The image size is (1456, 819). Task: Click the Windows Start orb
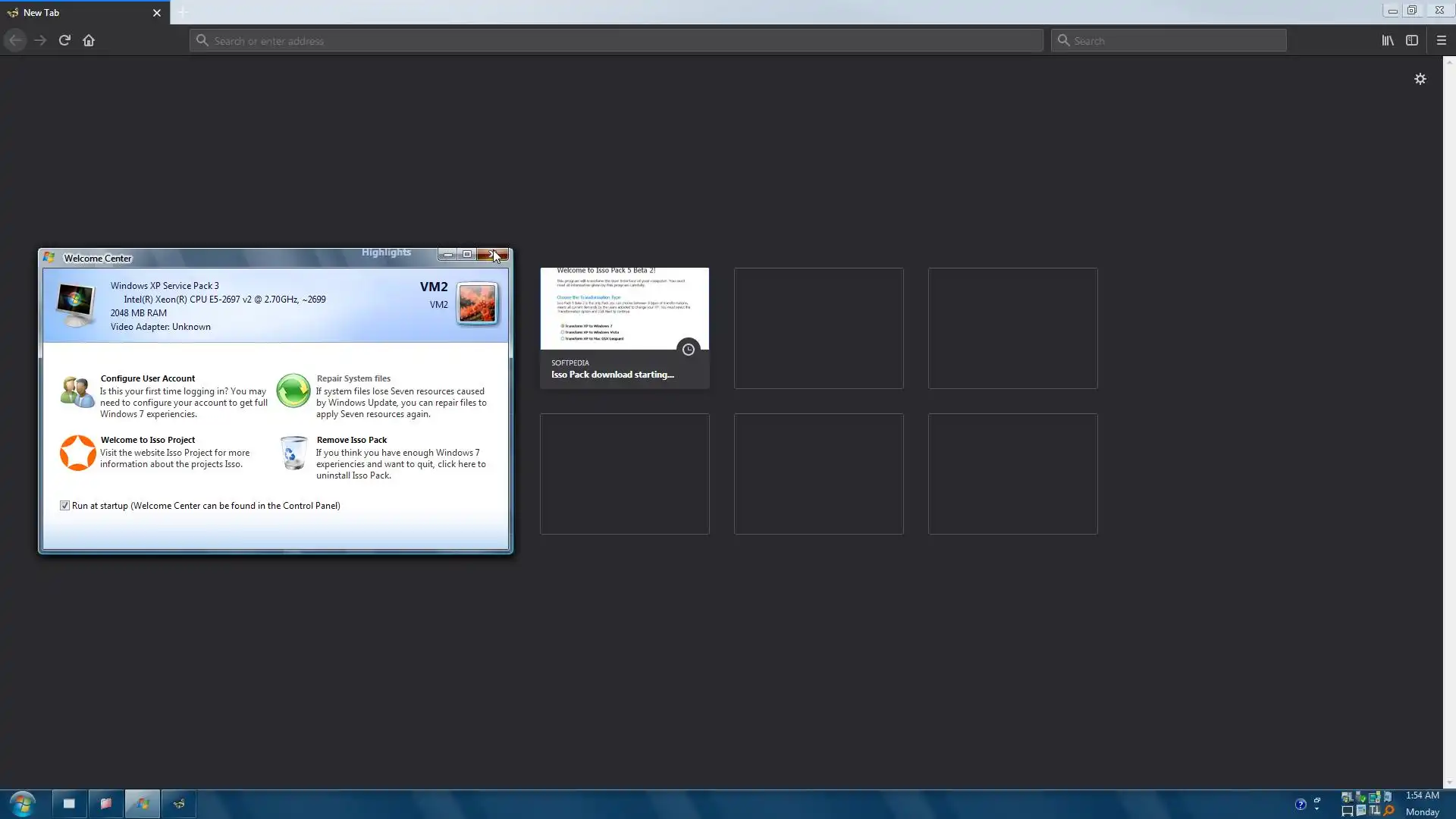click(x=23, y=803)
